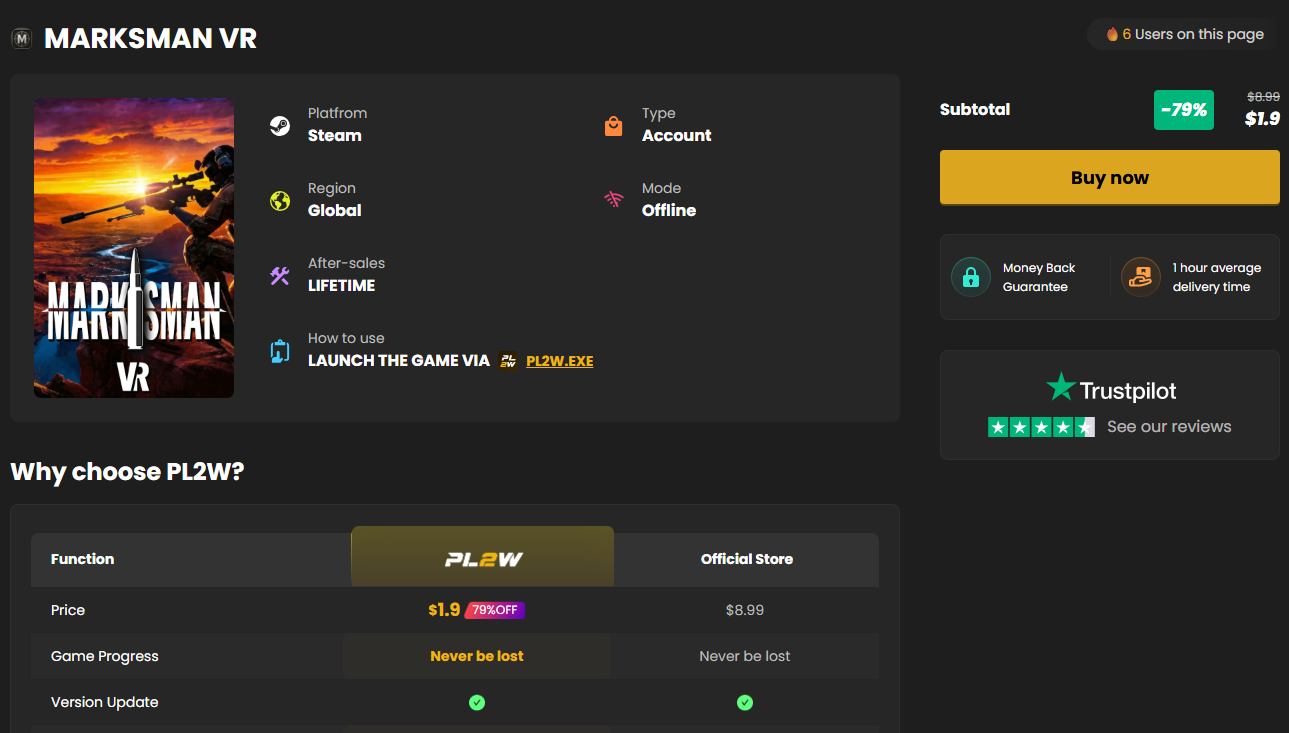Click the Marksman VR logo beside the title
Image resolution: width=1289 pixels, height=733 pixels.
pyautogui.click(x=22, y=39)
